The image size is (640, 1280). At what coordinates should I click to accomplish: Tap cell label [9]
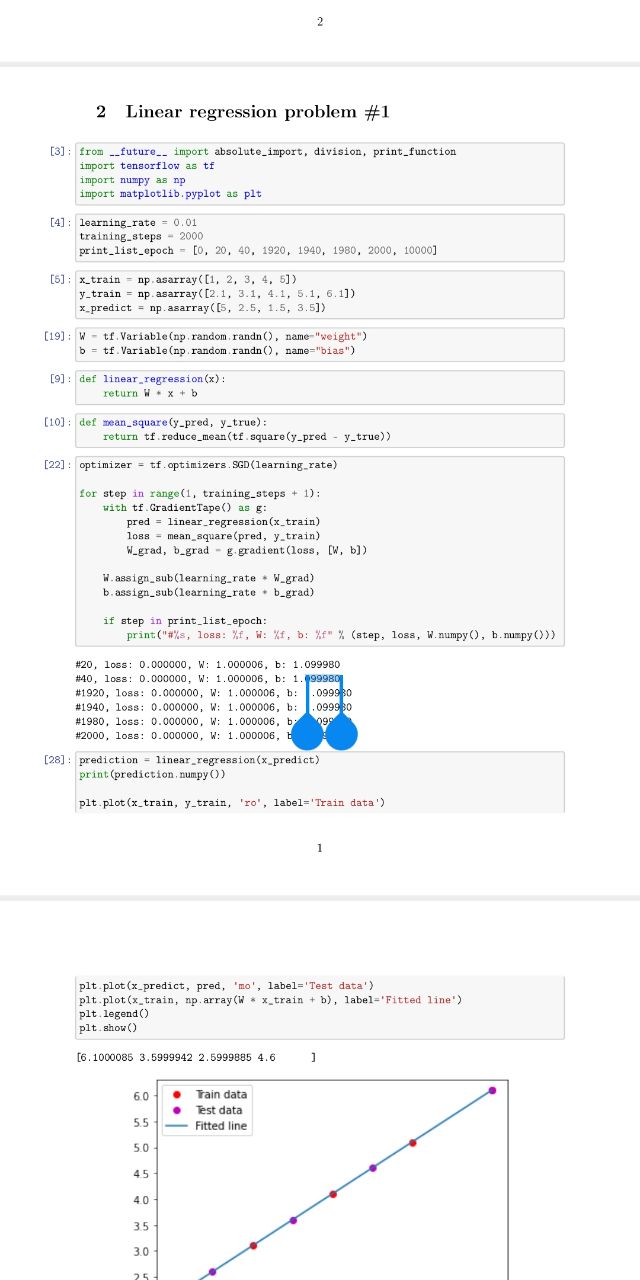click(60, 379)
